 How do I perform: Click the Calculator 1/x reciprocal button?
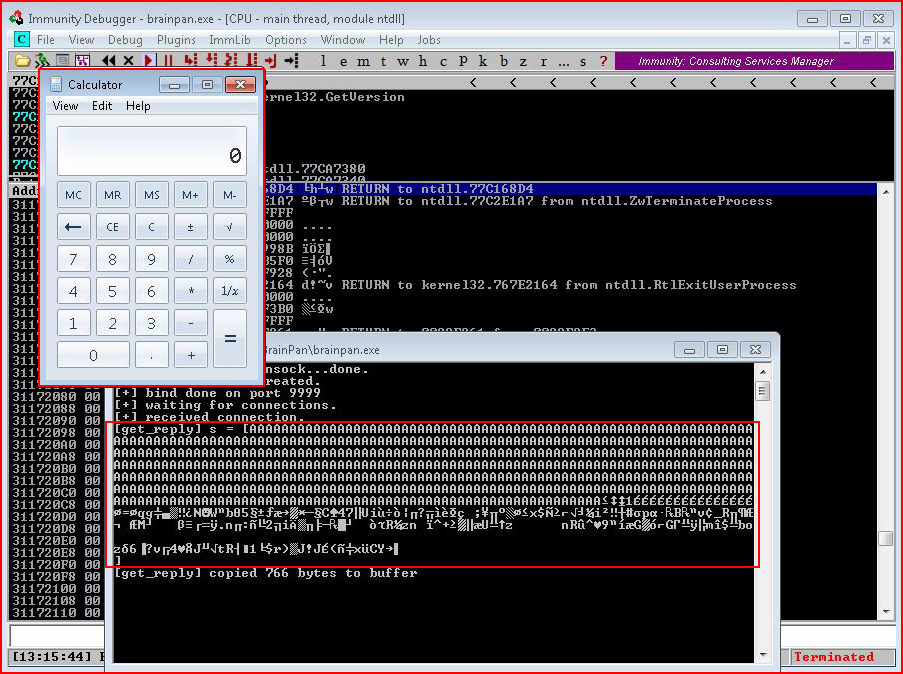[x=230, y=291]
